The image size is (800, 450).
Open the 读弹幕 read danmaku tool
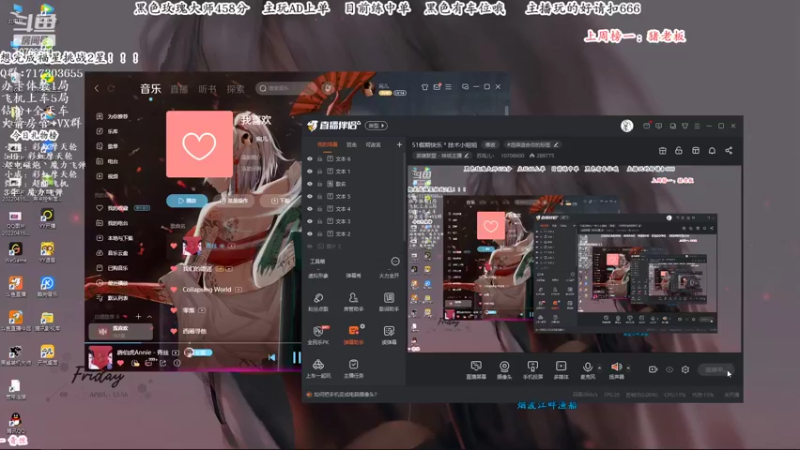[x=389, y=335]
